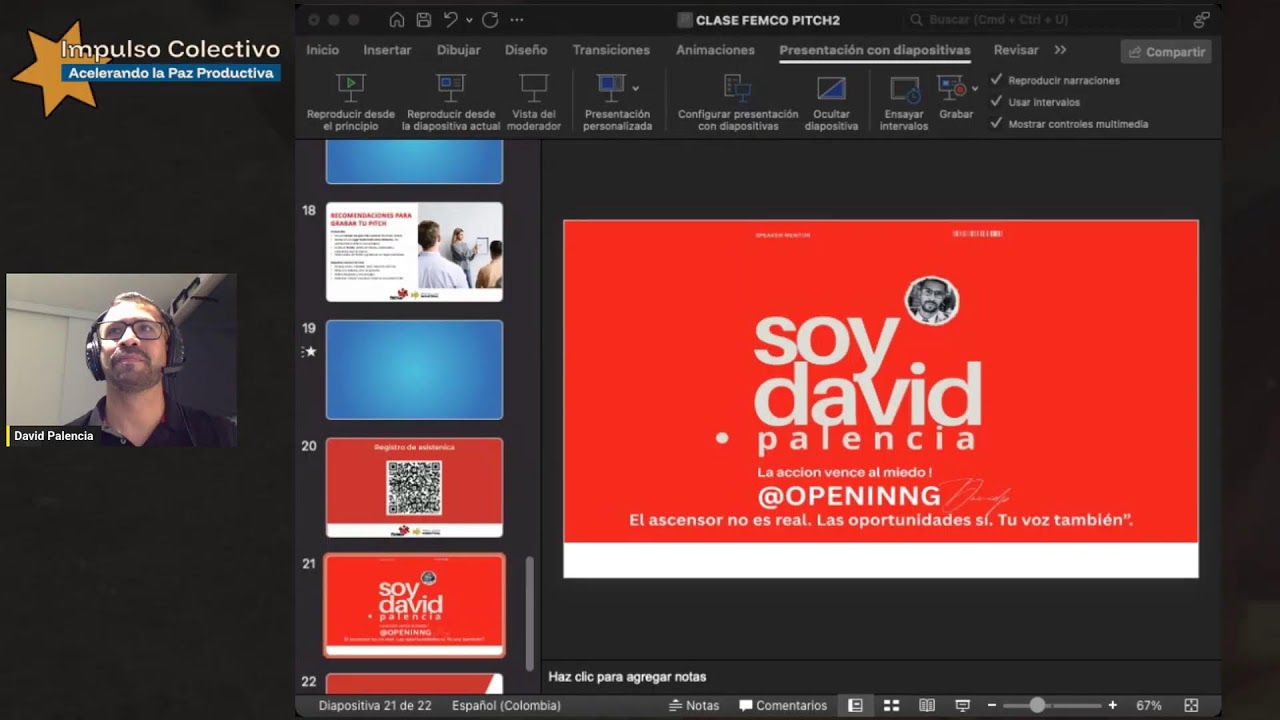
Task: Click the David Palencia webcam tile
Action: (x=121, y=360)
